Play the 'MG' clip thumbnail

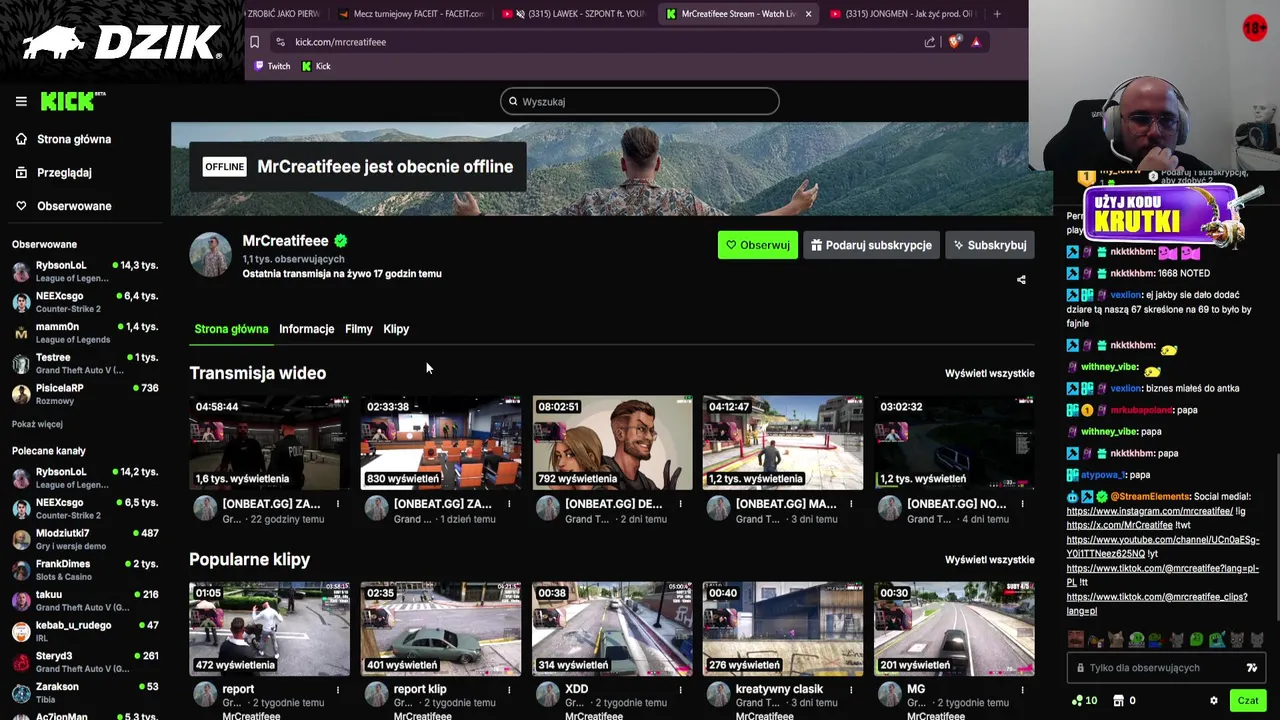coord(954,629)
